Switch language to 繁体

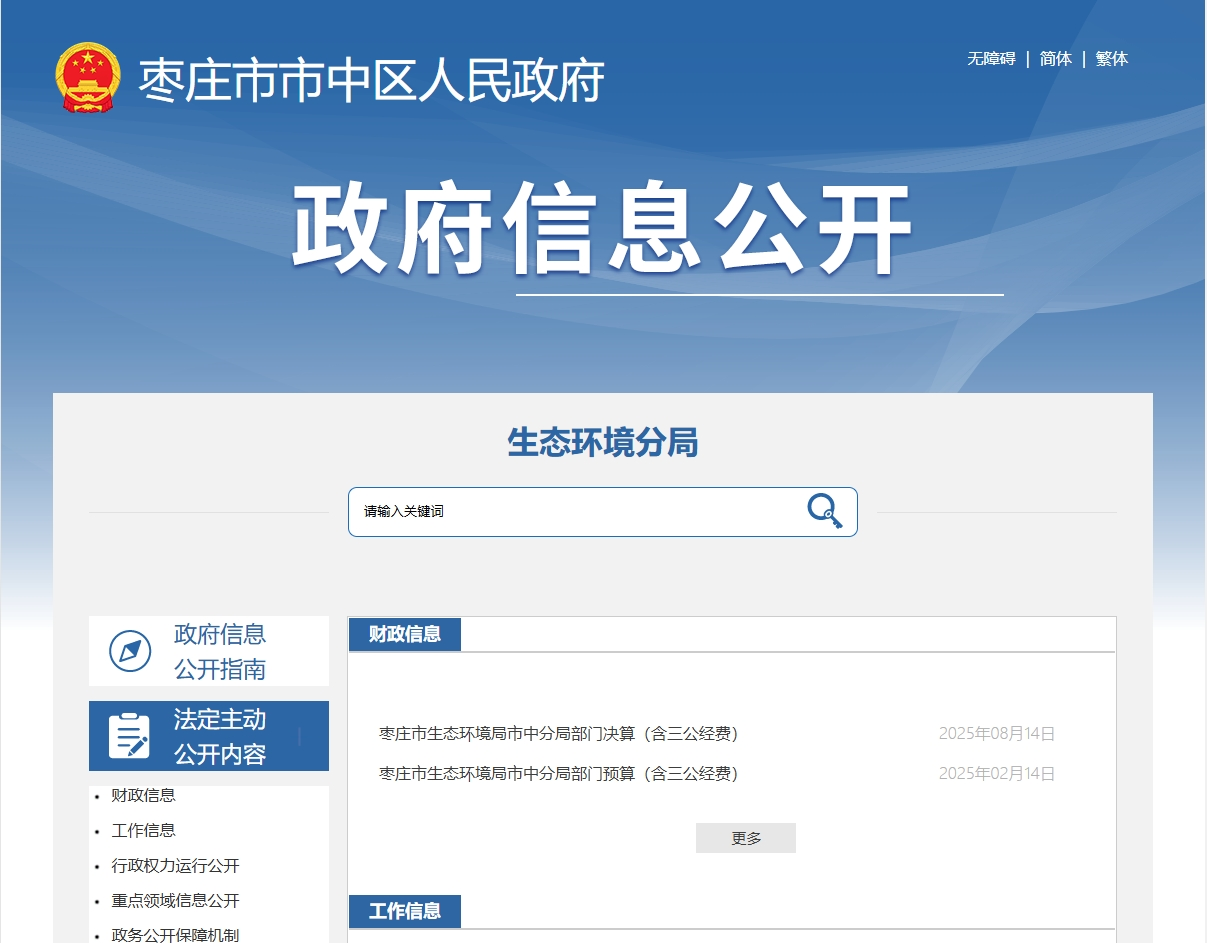tap(1110, 59)
